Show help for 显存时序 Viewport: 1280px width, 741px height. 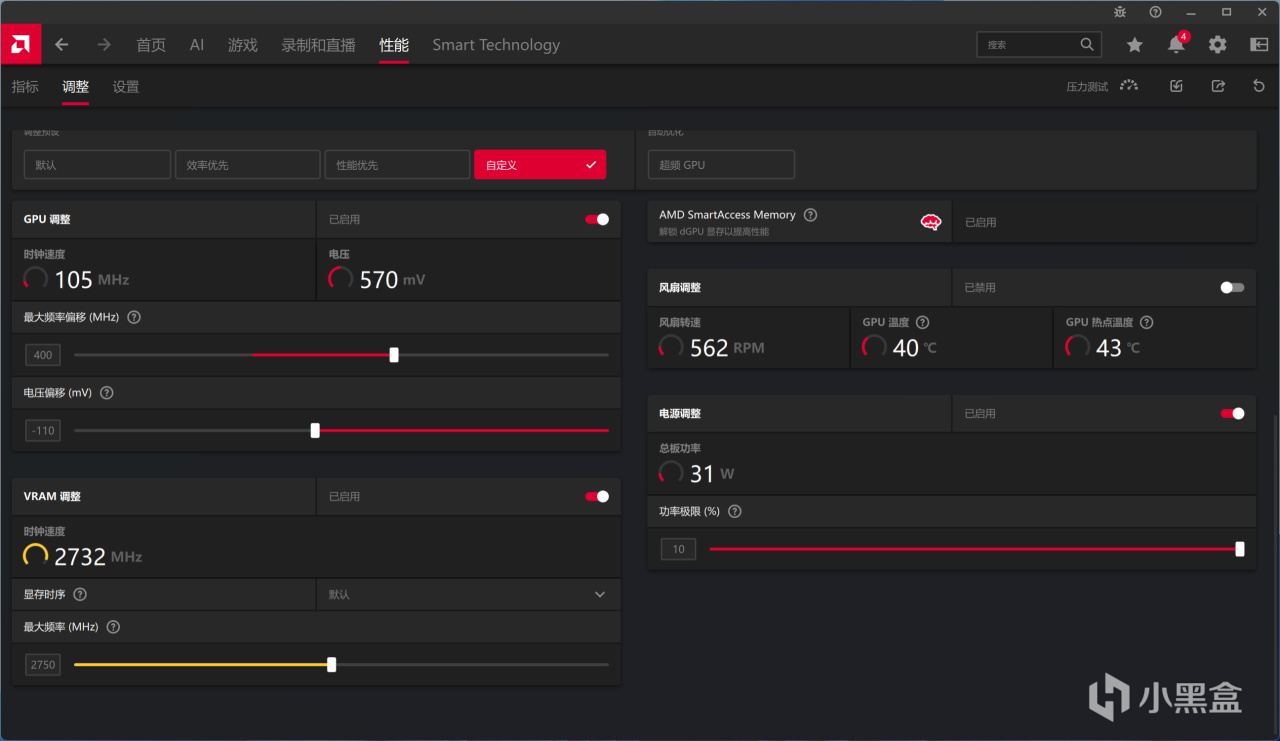(80, 594)
